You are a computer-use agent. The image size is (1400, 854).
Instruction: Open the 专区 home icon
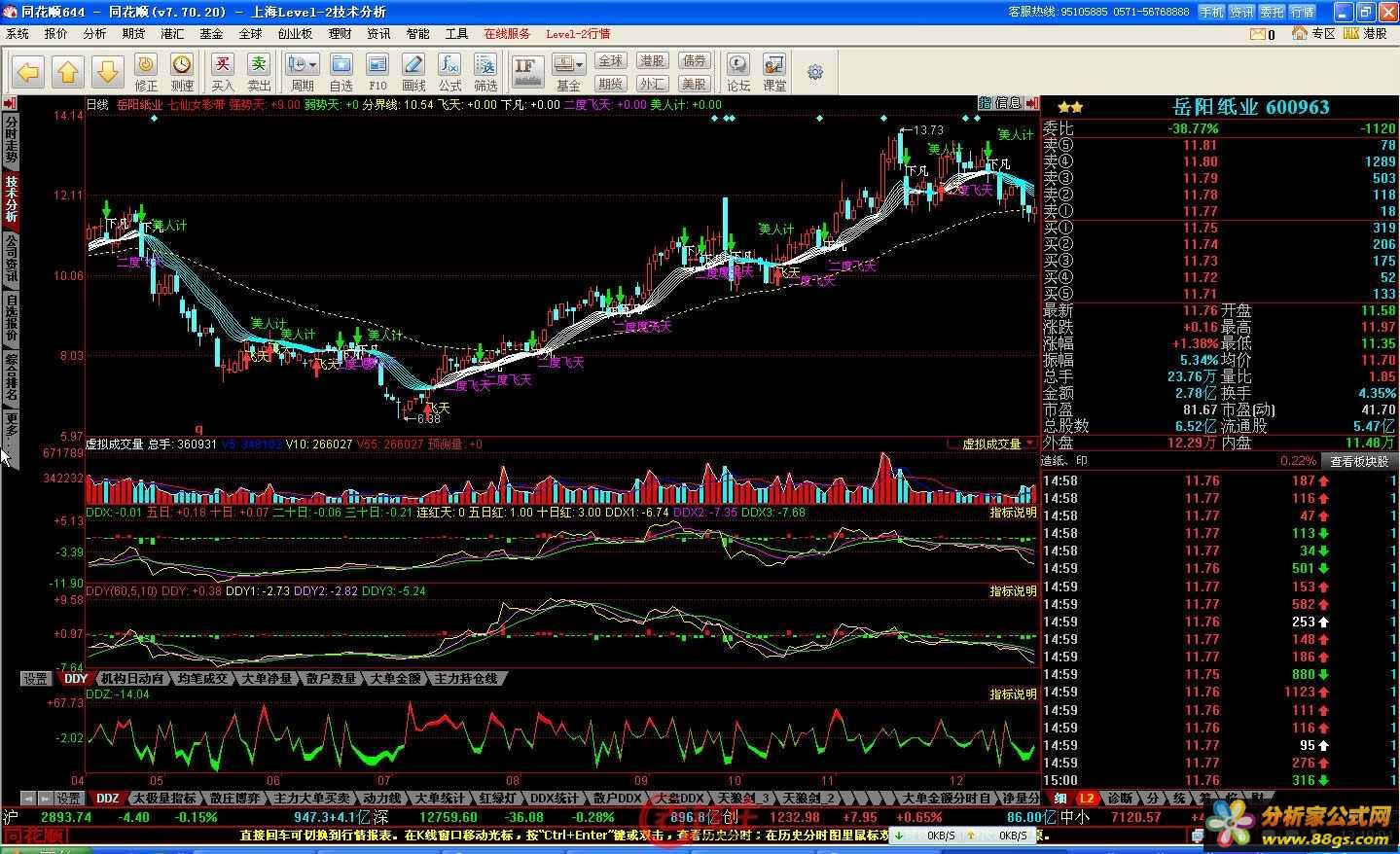1313,34
